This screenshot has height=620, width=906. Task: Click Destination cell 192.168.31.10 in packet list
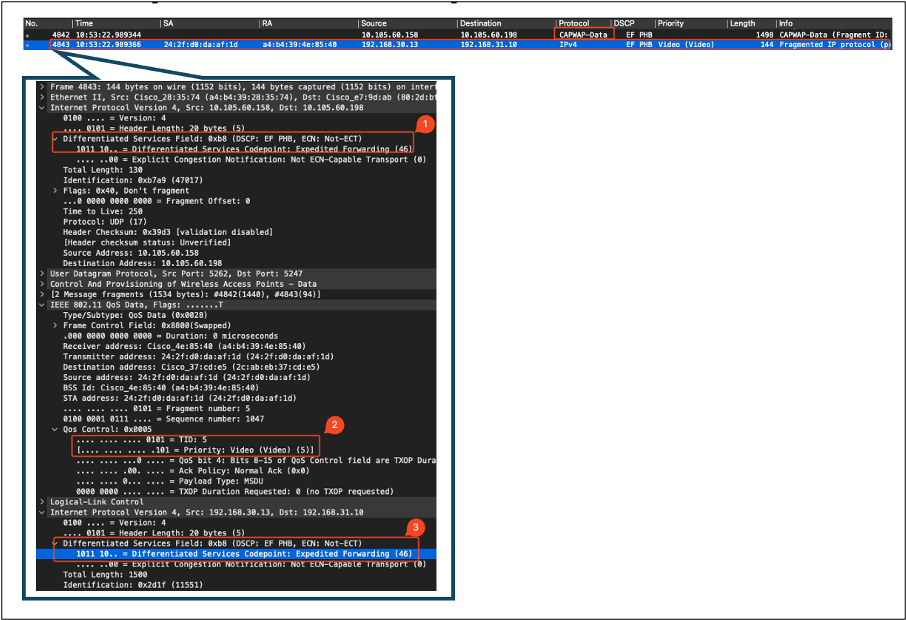point(488,44)
